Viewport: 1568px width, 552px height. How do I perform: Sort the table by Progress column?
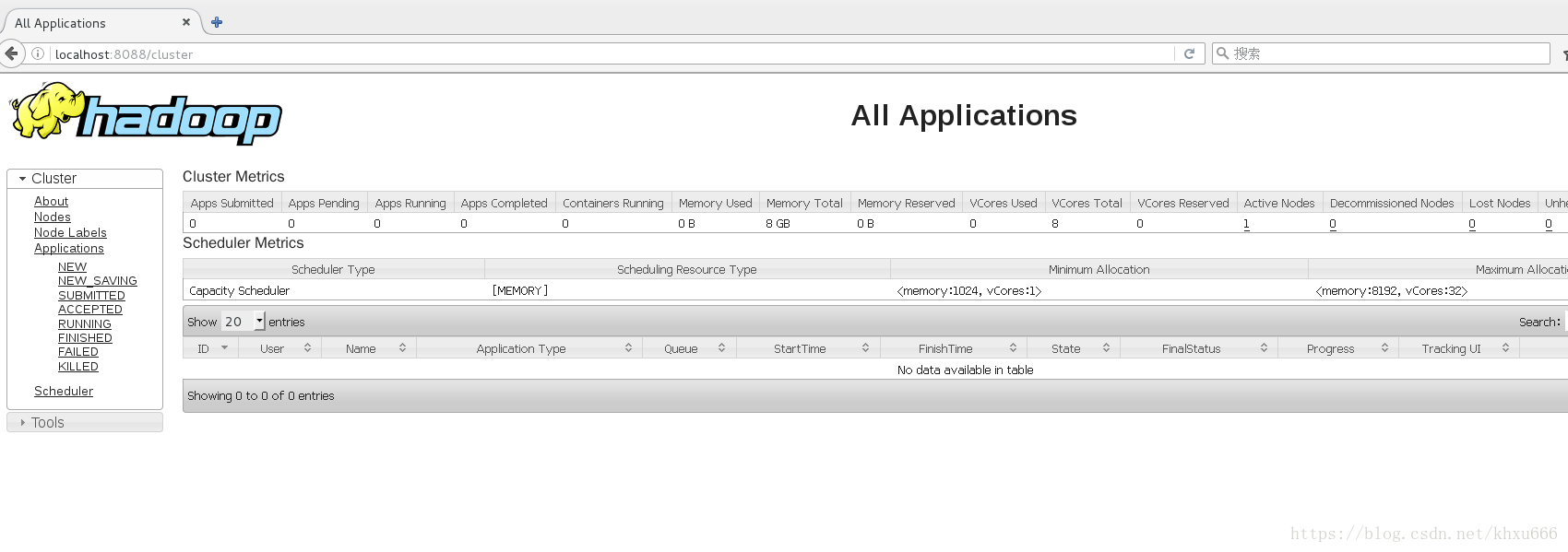click(1338, 348)
